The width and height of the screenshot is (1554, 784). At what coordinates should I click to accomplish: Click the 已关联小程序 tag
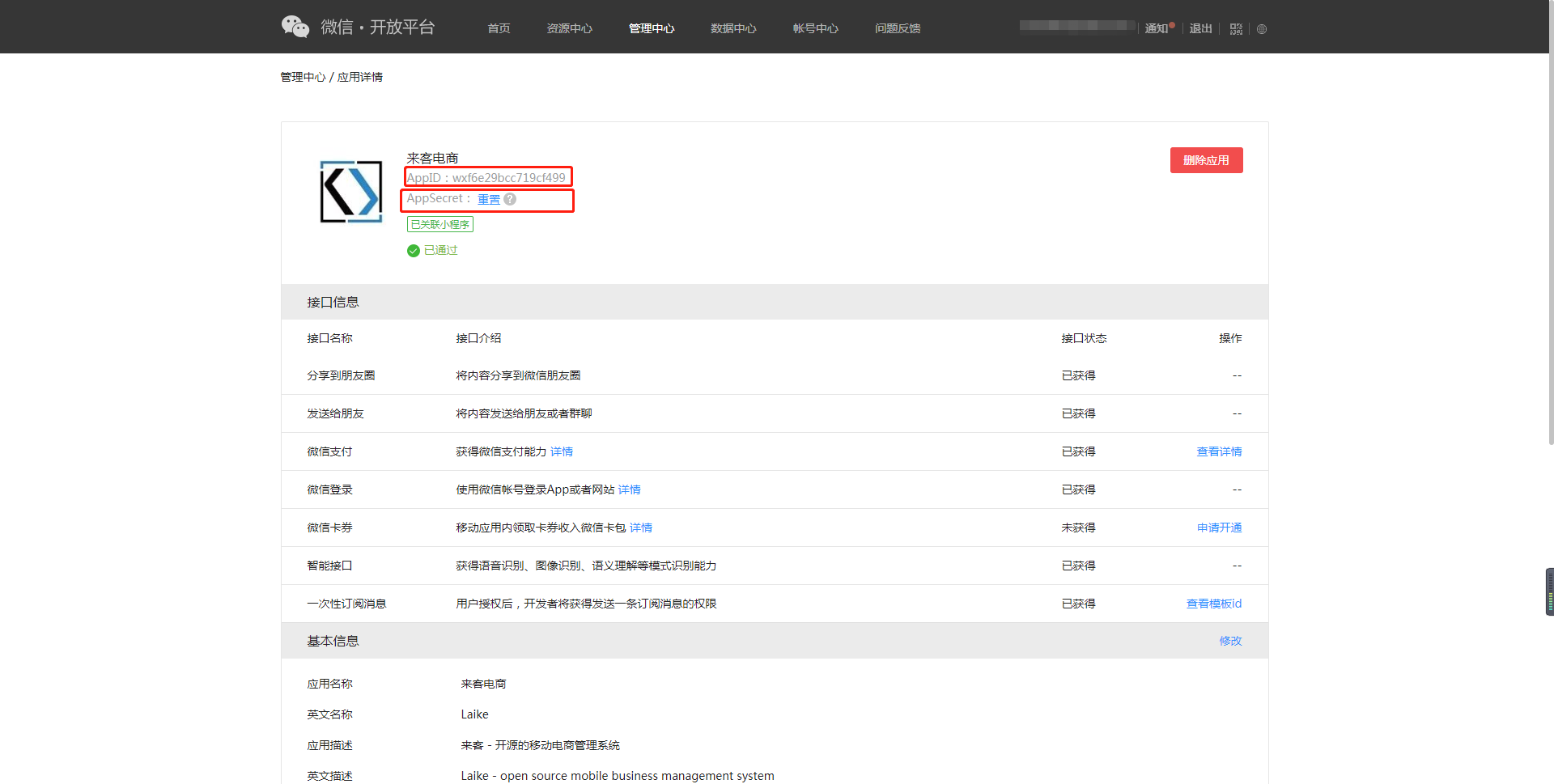pos(440,225)
